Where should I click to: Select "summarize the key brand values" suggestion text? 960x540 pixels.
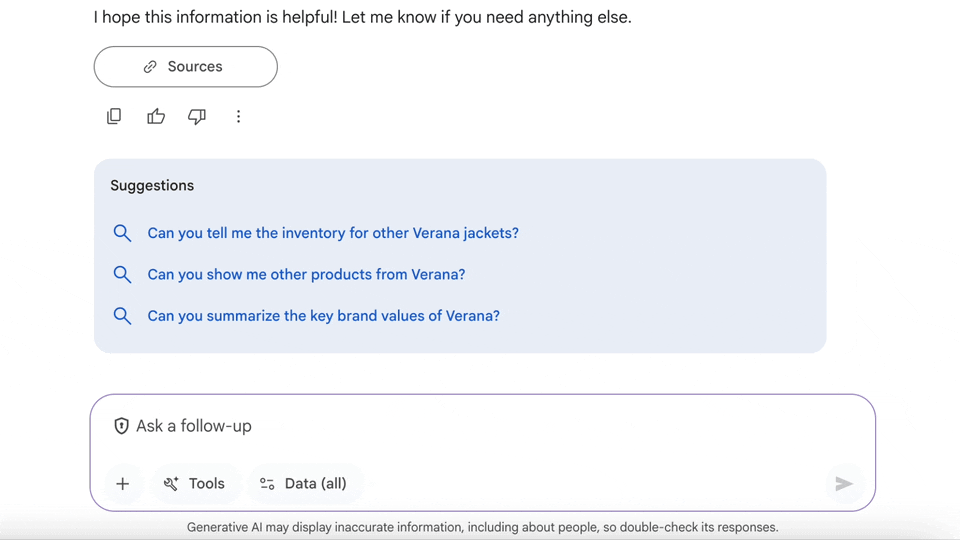tap(323, 316)
